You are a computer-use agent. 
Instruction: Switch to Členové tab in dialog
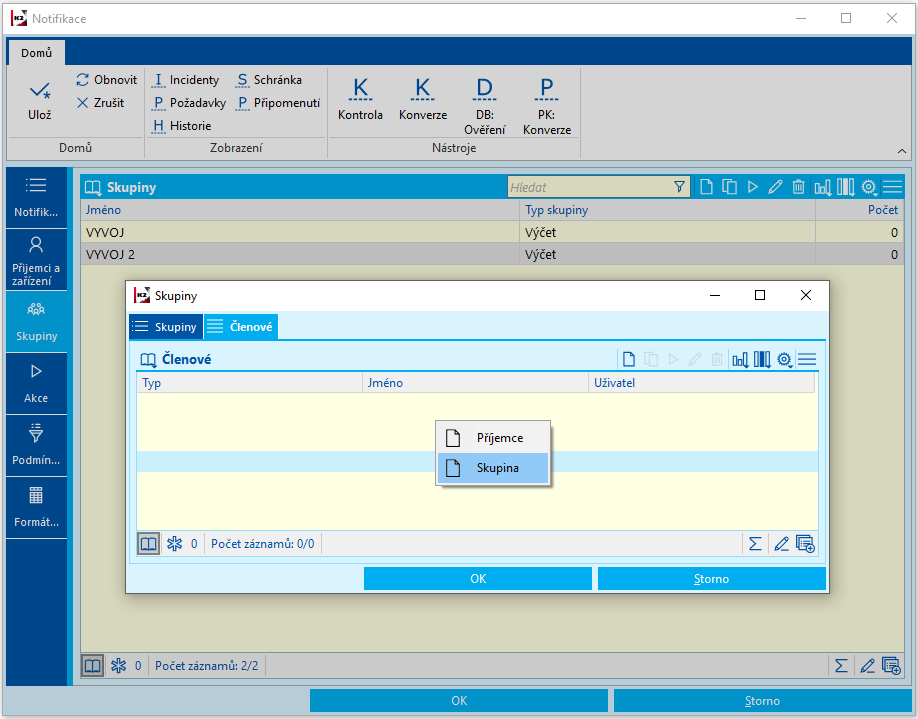(x=241, y=327)
